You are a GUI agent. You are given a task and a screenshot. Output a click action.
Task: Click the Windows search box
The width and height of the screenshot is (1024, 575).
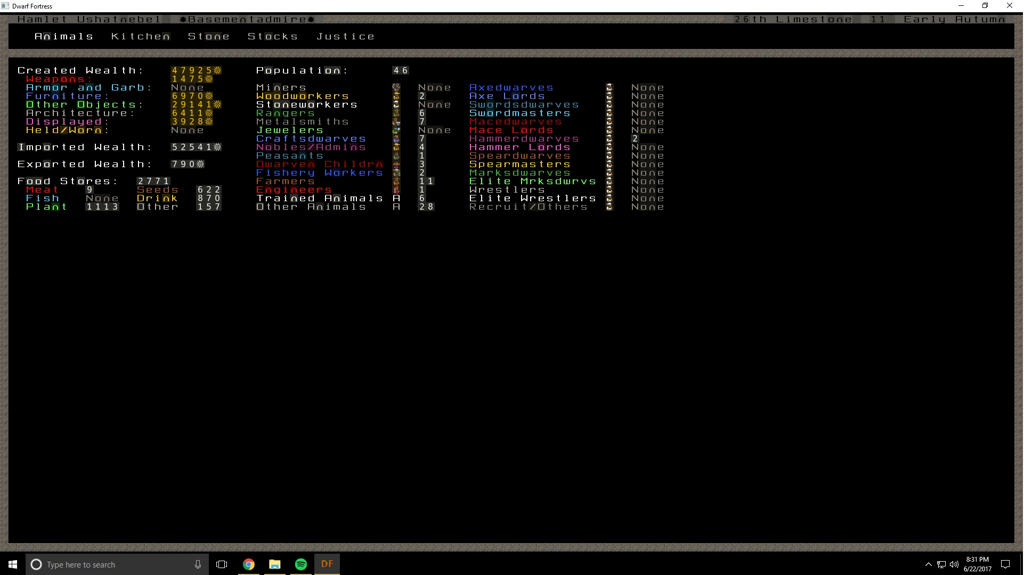(x=116, y=564)
